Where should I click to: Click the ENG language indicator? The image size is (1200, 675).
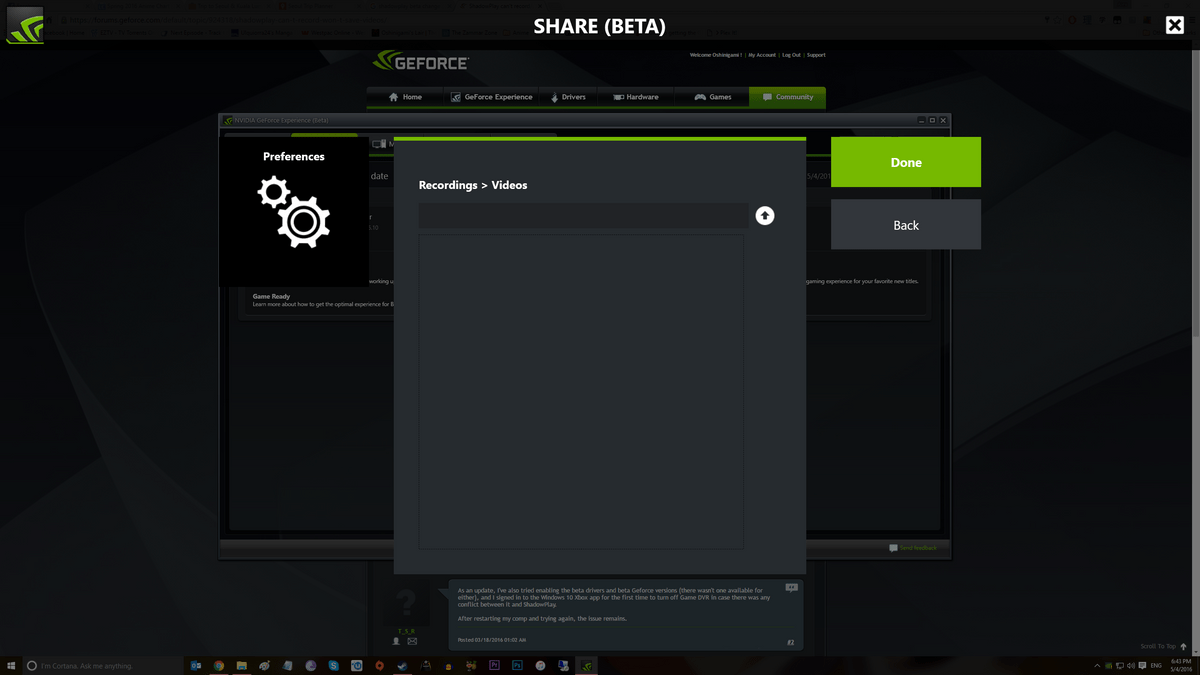[x=1156, y=665]
